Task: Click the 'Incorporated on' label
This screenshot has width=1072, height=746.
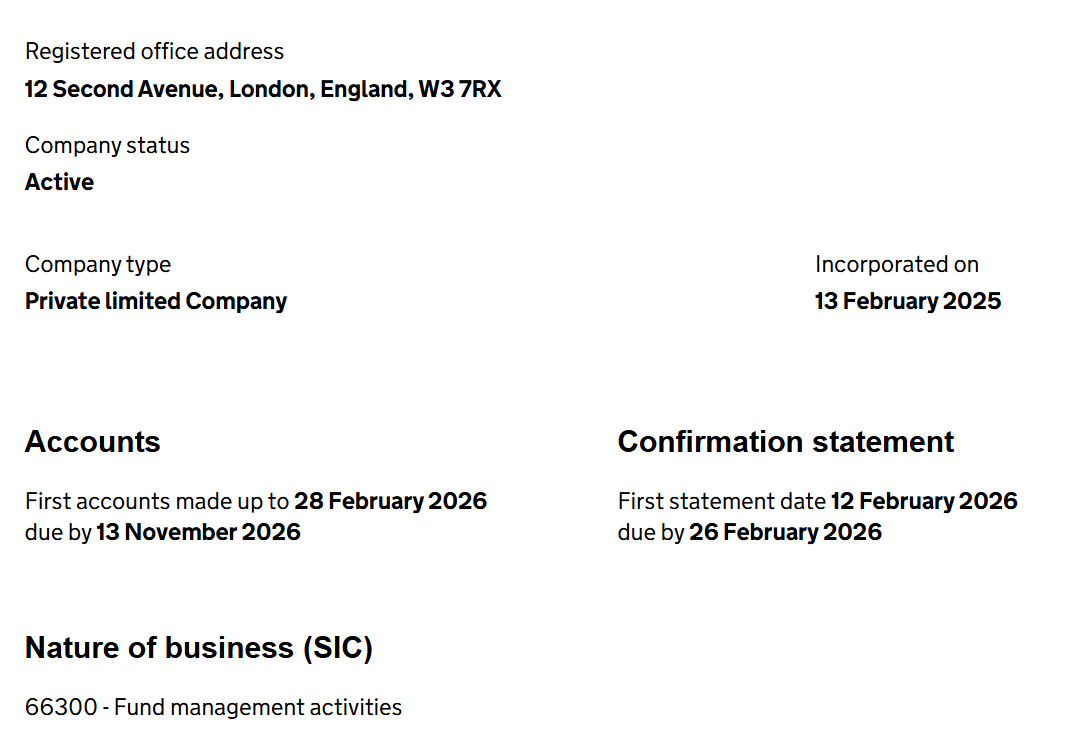Action: tap(896, 264)
